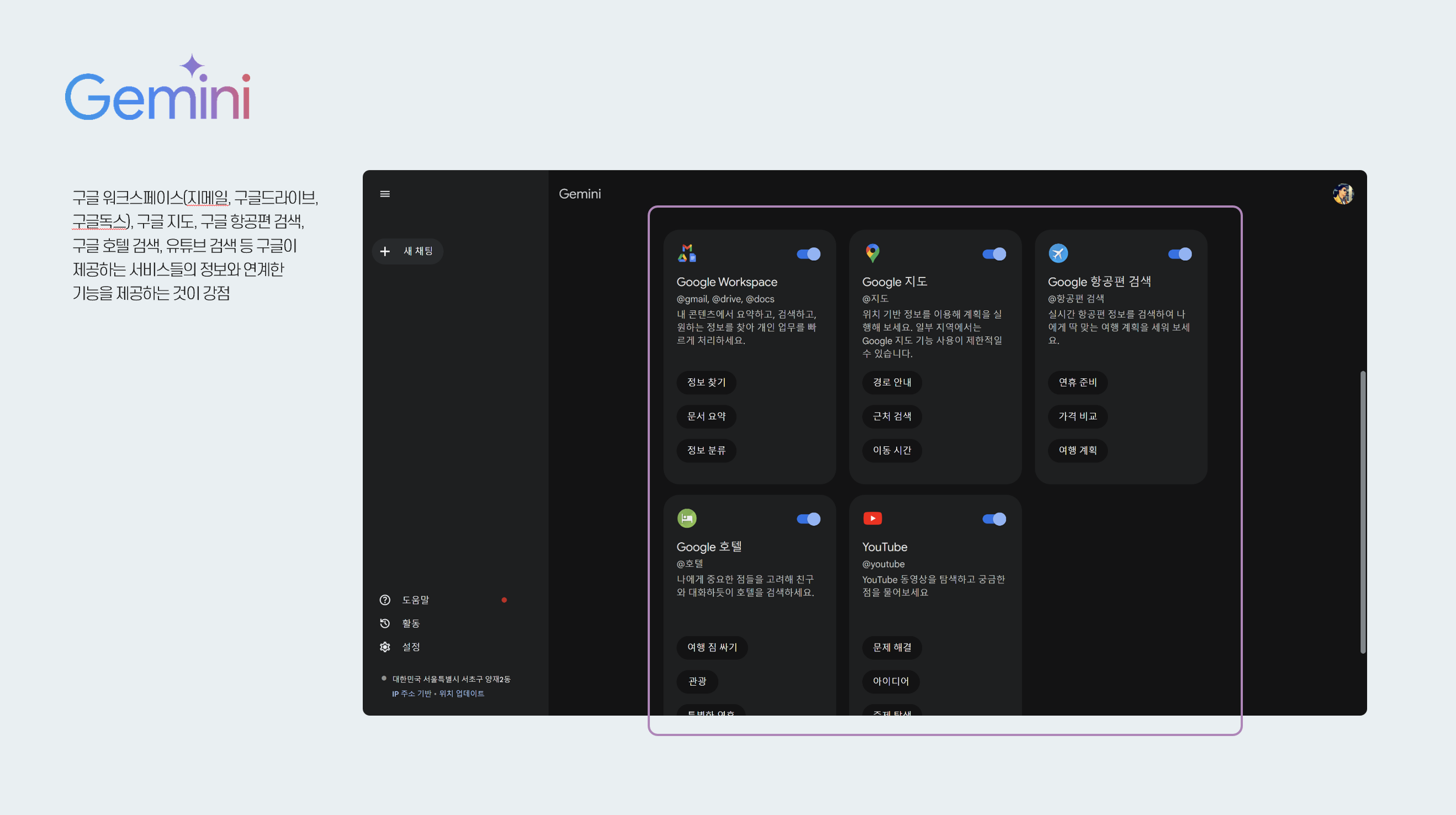The width and height of the screenshot is (1456, 815).
Task: Open the 설정 settings menu item
Action: click(x=411, y=647)
